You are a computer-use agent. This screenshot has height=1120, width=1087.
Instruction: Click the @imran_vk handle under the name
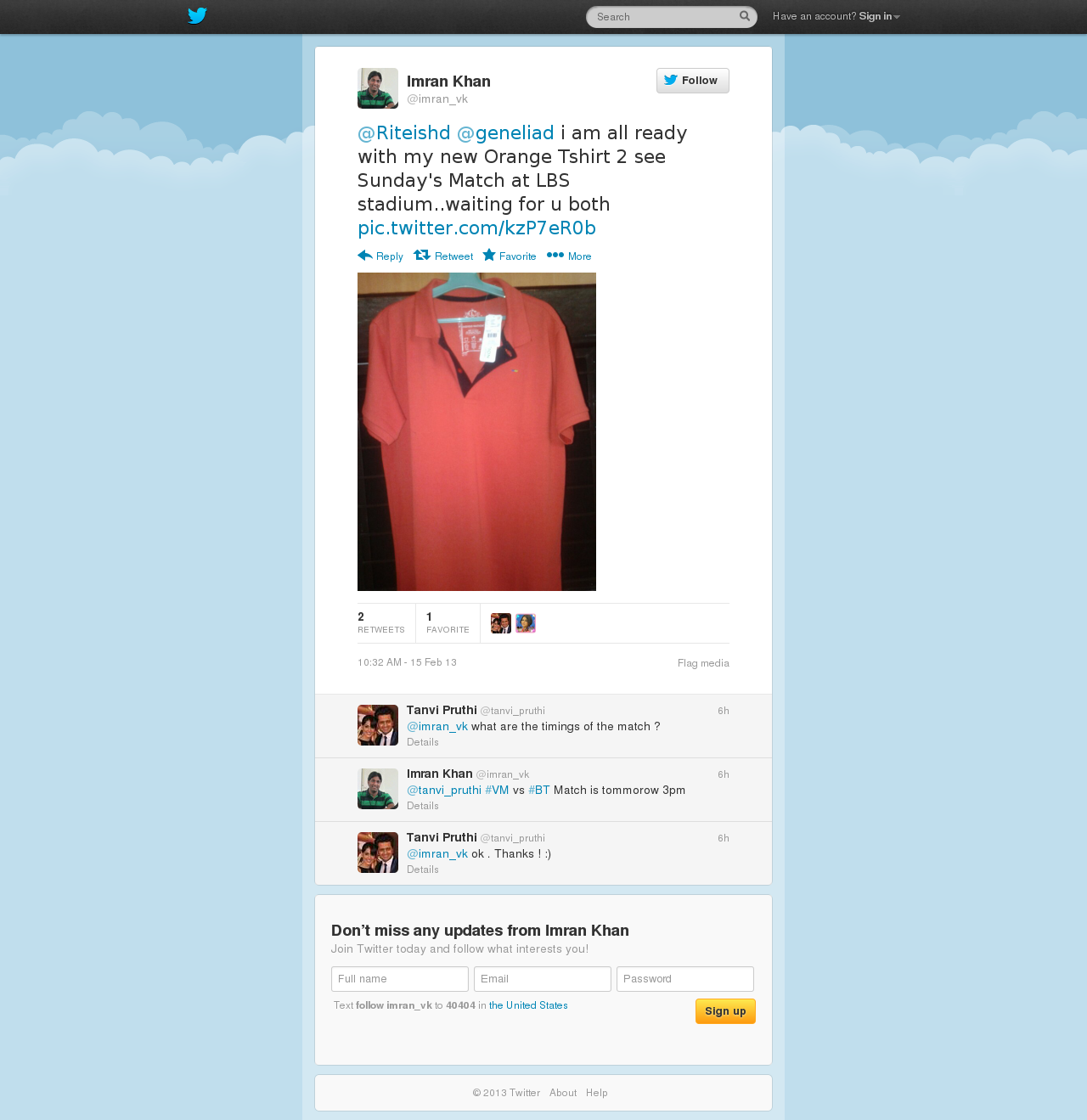tap(437, 99)
